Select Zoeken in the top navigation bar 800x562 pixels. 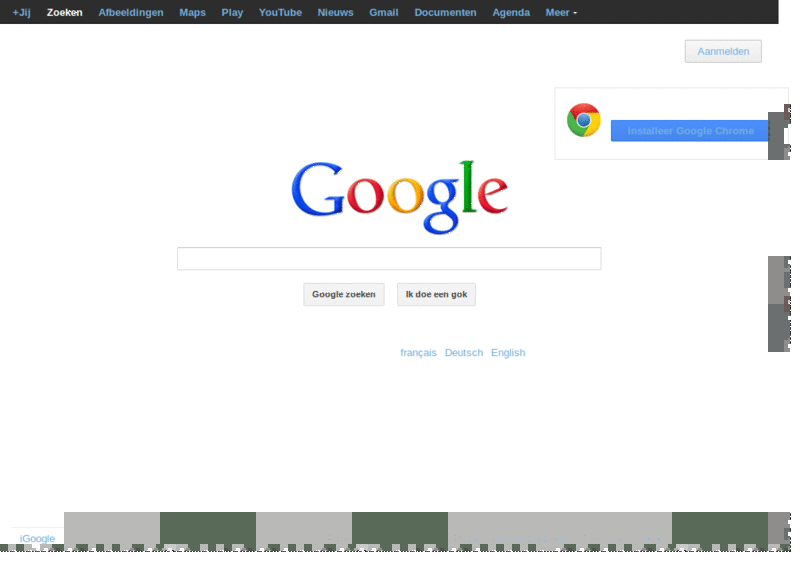(64, 12)
